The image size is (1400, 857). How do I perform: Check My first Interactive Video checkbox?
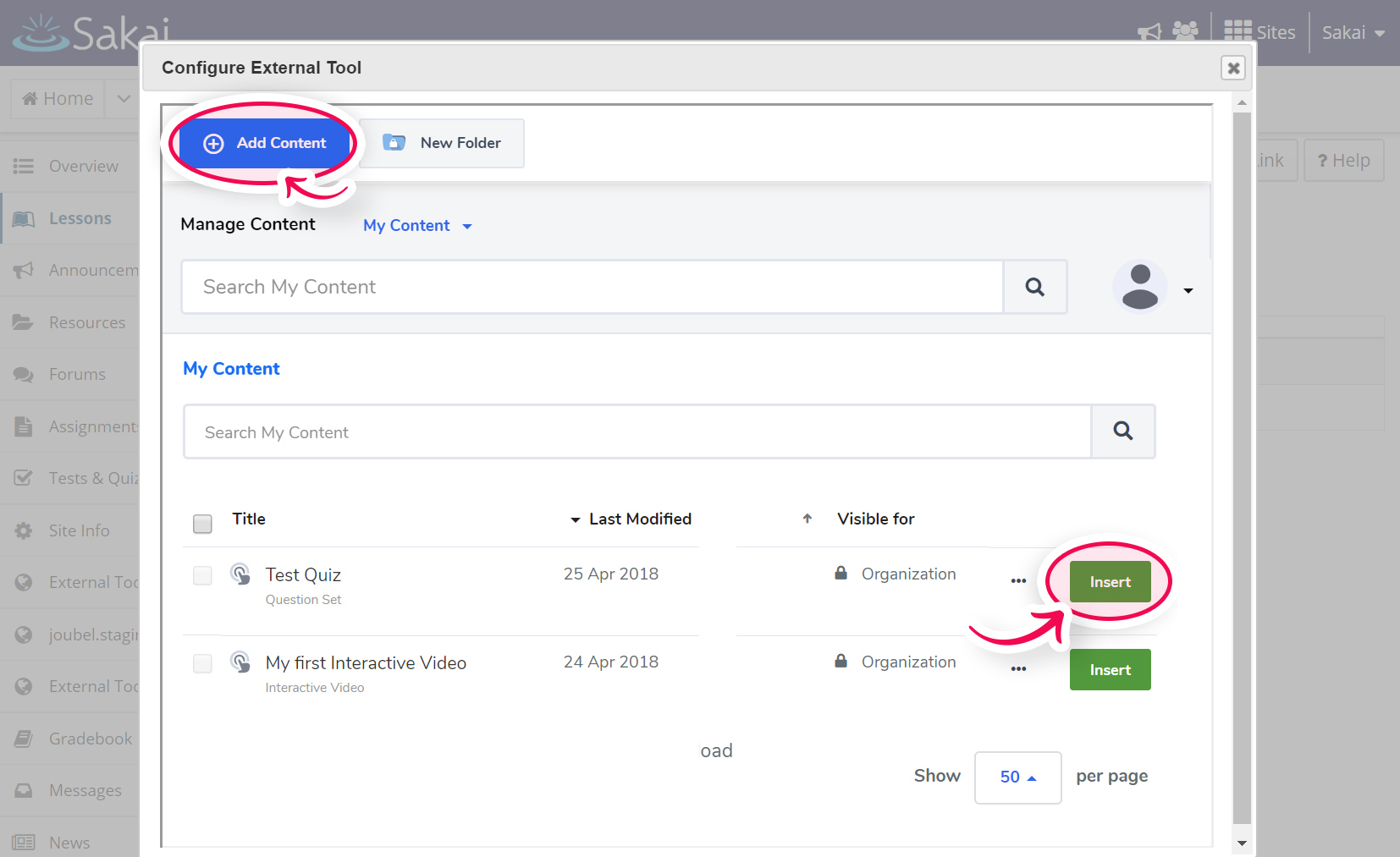pyautogui.click(x=202, y=663)
